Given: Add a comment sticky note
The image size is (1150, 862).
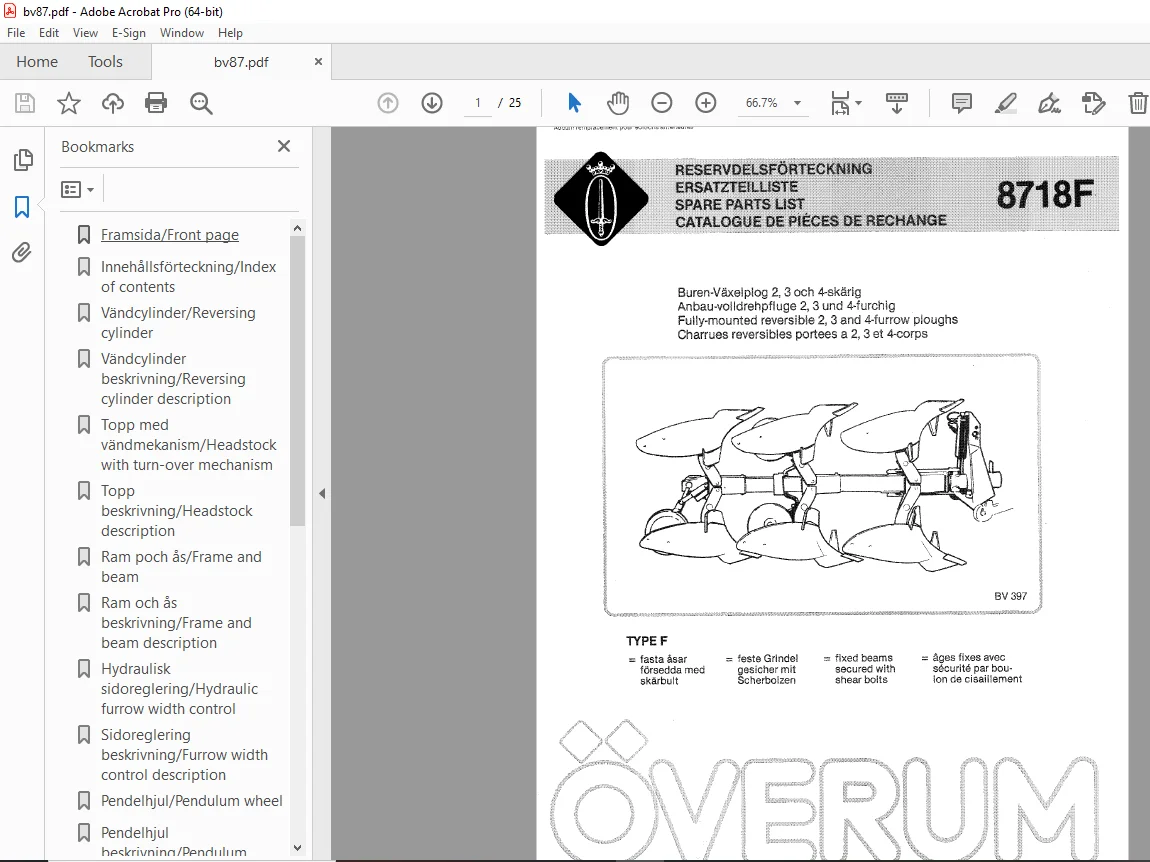Looking at the screenshot, I should pos(962,103).
